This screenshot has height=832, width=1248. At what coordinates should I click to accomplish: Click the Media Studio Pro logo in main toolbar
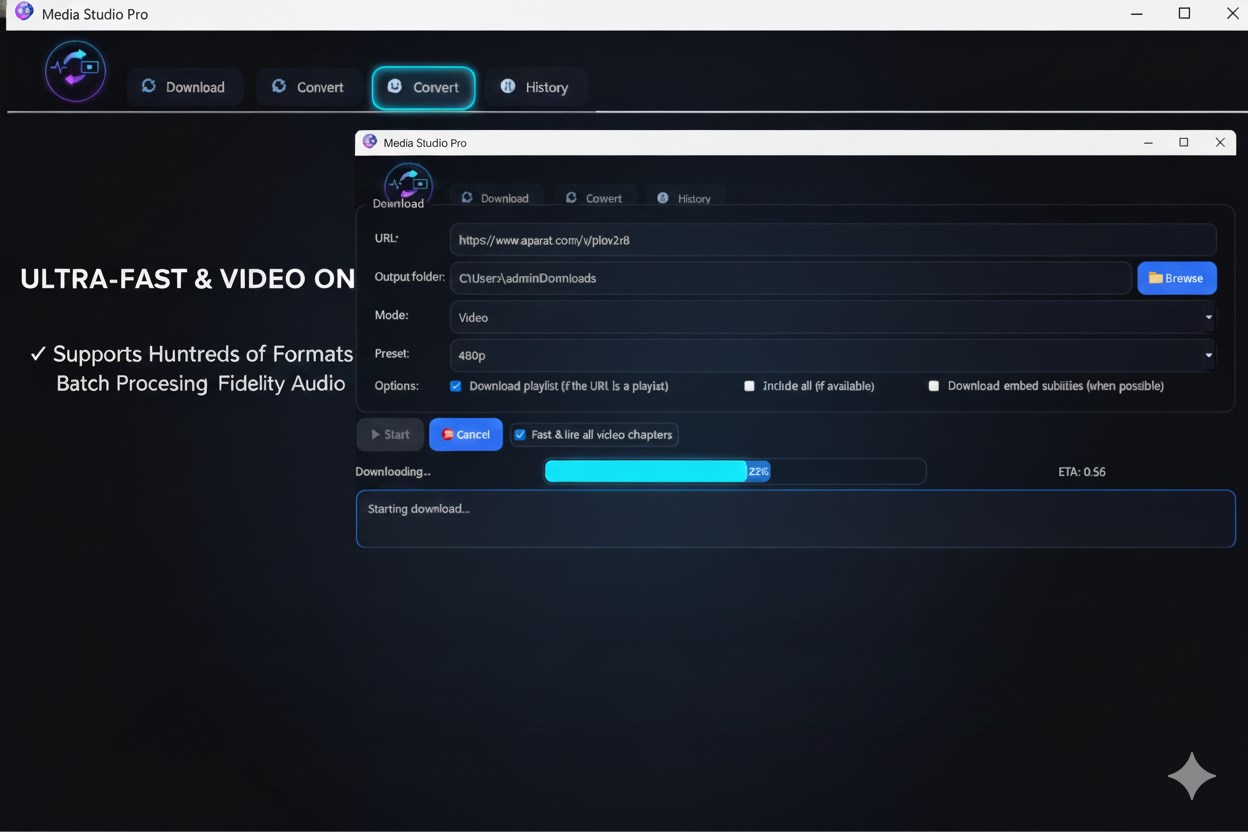[x=75, y=71]
